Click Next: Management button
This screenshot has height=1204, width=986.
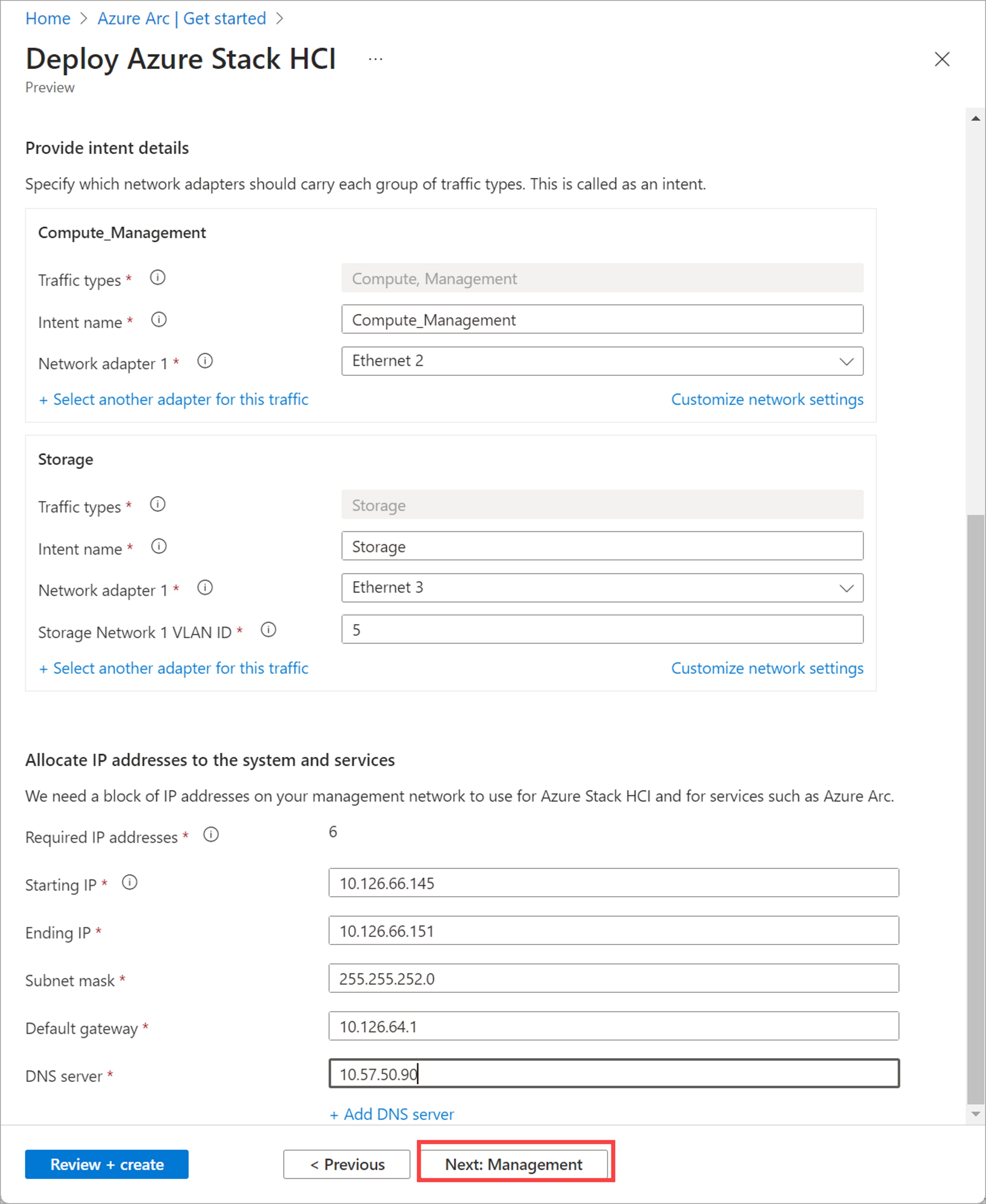pyautogui.click(x=514, y=1164)
